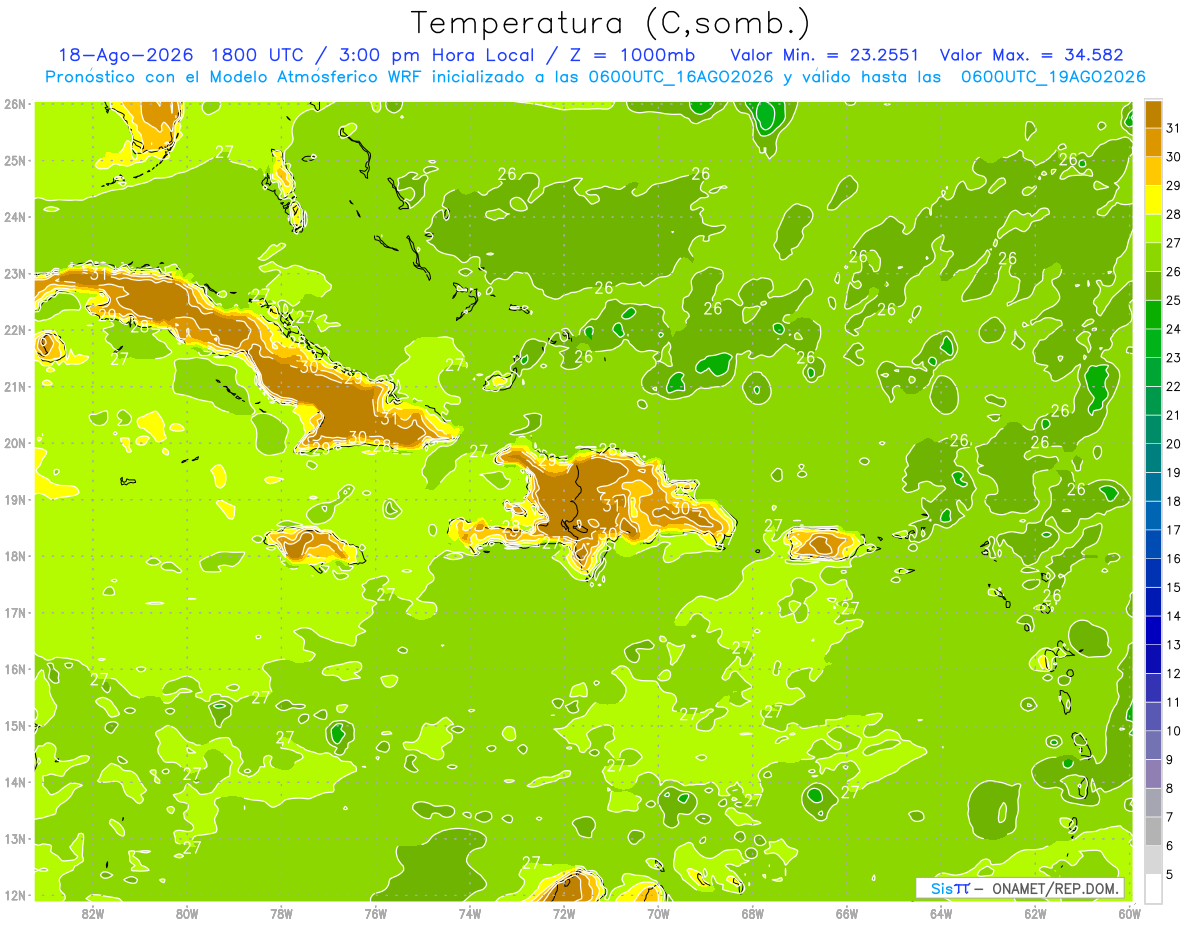This screenshot has height=927, width=1200.
Task: Click the 18N latitude axis label
Action: 15,556
